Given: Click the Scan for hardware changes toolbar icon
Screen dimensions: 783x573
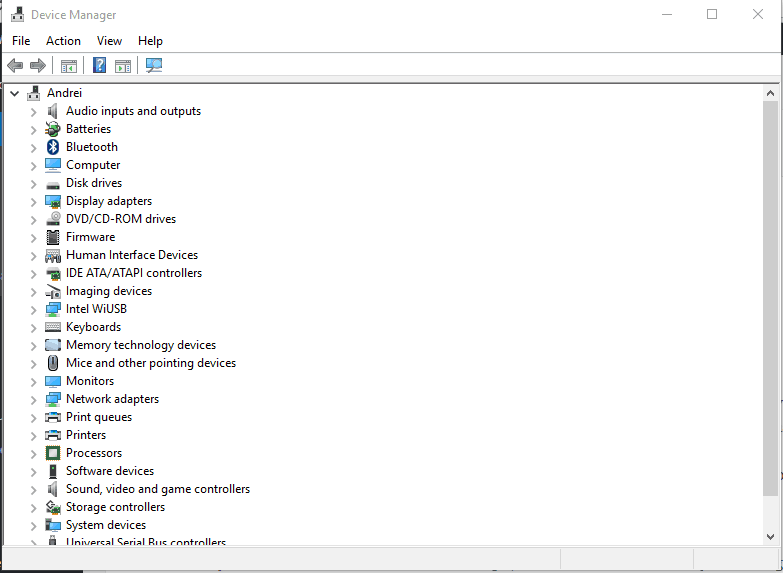Looking at the screenshot, I should (154, 66).
